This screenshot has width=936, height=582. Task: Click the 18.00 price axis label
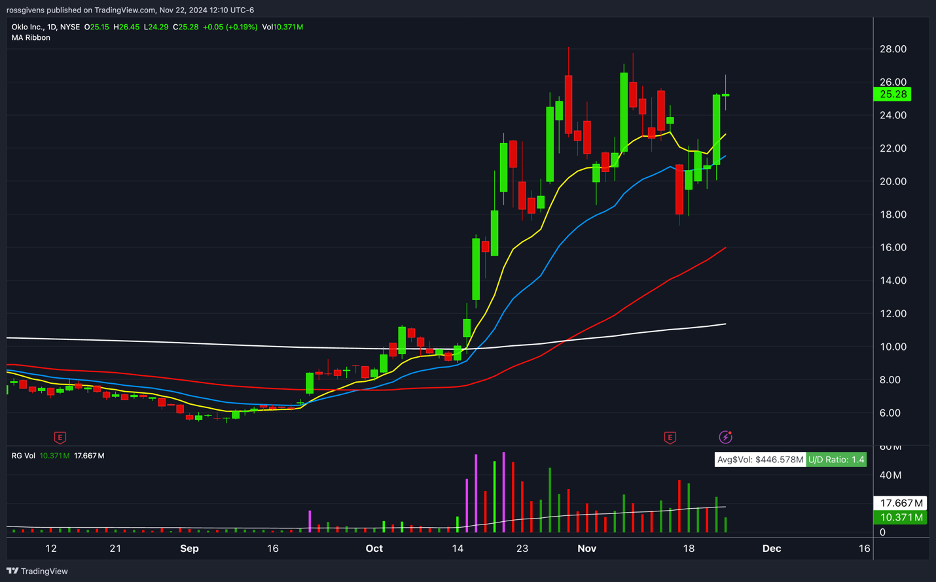pos(893,215)
